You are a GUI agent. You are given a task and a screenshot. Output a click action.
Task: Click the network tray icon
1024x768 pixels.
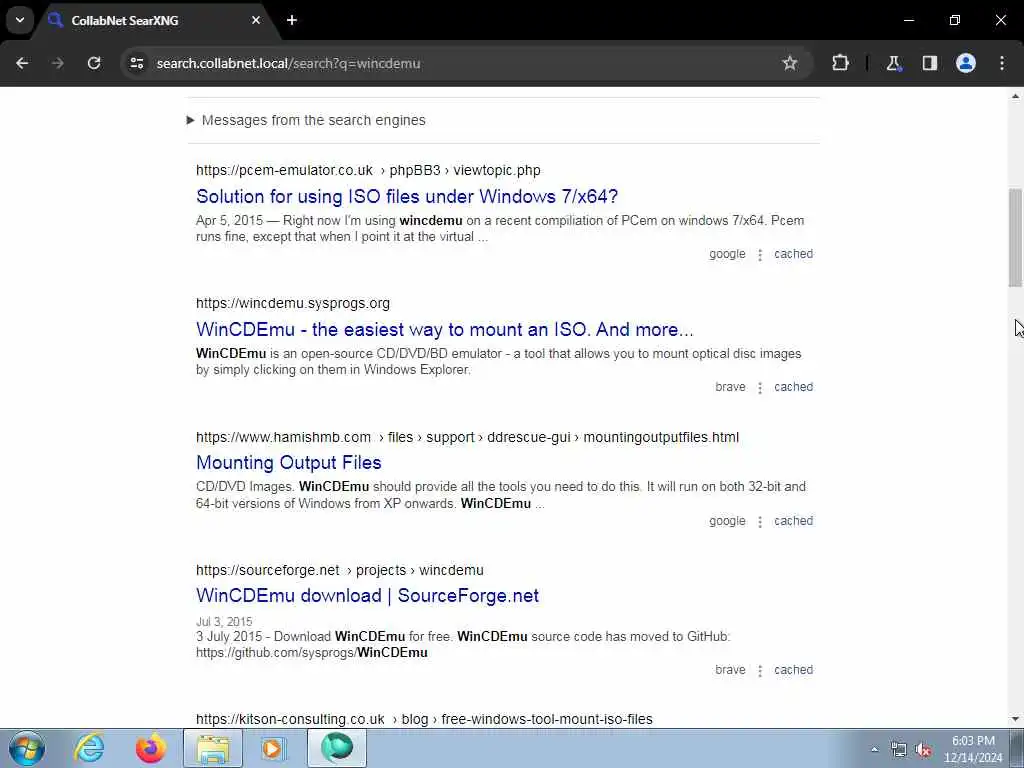click(899, 750)
